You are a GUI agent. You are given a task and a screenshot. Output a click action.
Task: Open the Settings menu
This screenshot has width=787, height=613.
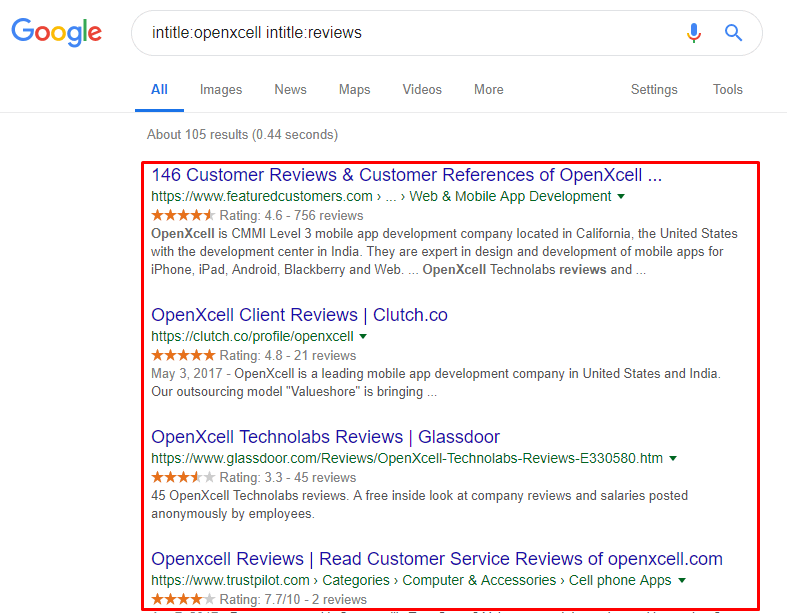click(x=654, y=90)
